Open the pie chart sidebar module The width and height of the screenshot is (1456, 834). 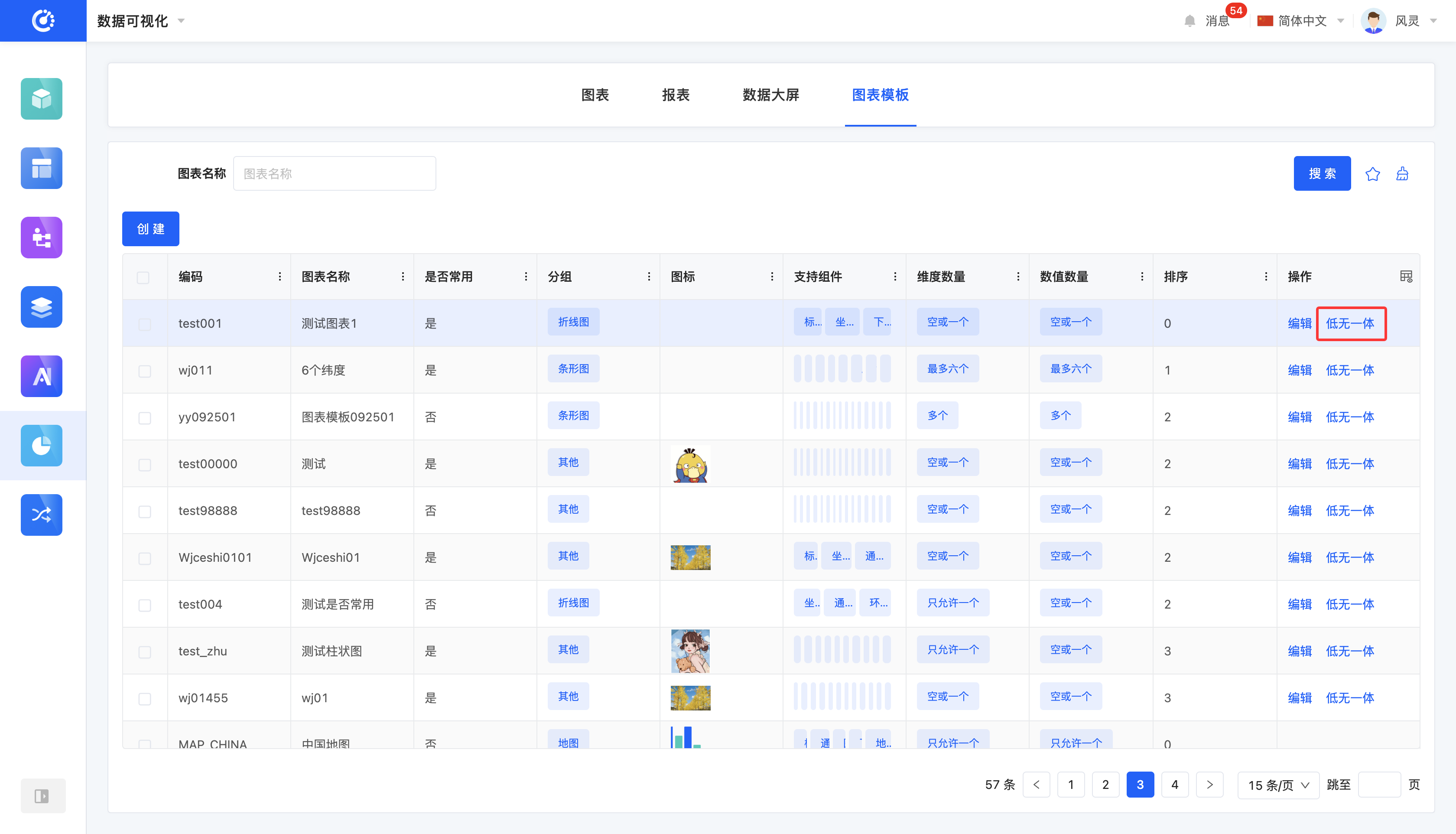[41, 445]
